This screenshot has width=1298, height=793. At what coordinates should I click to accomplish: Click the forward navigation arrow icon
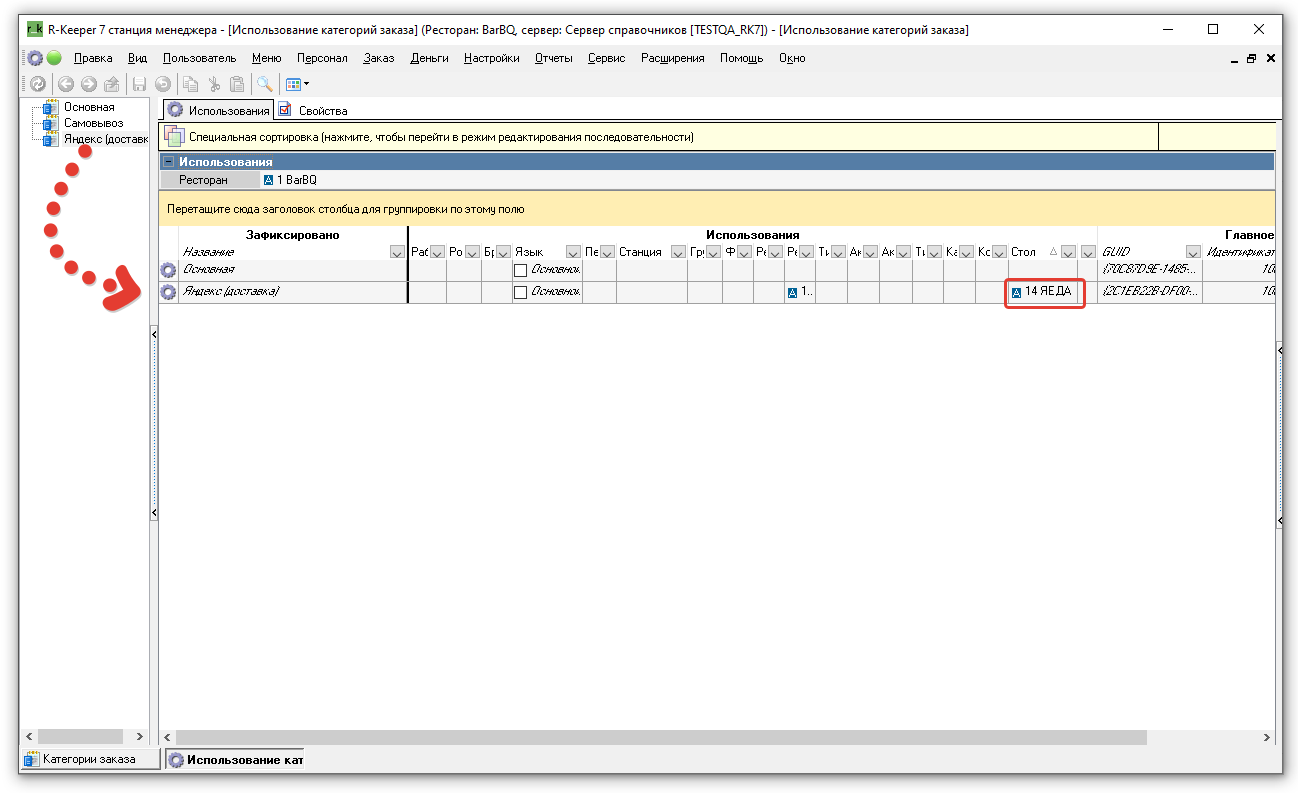88,85
